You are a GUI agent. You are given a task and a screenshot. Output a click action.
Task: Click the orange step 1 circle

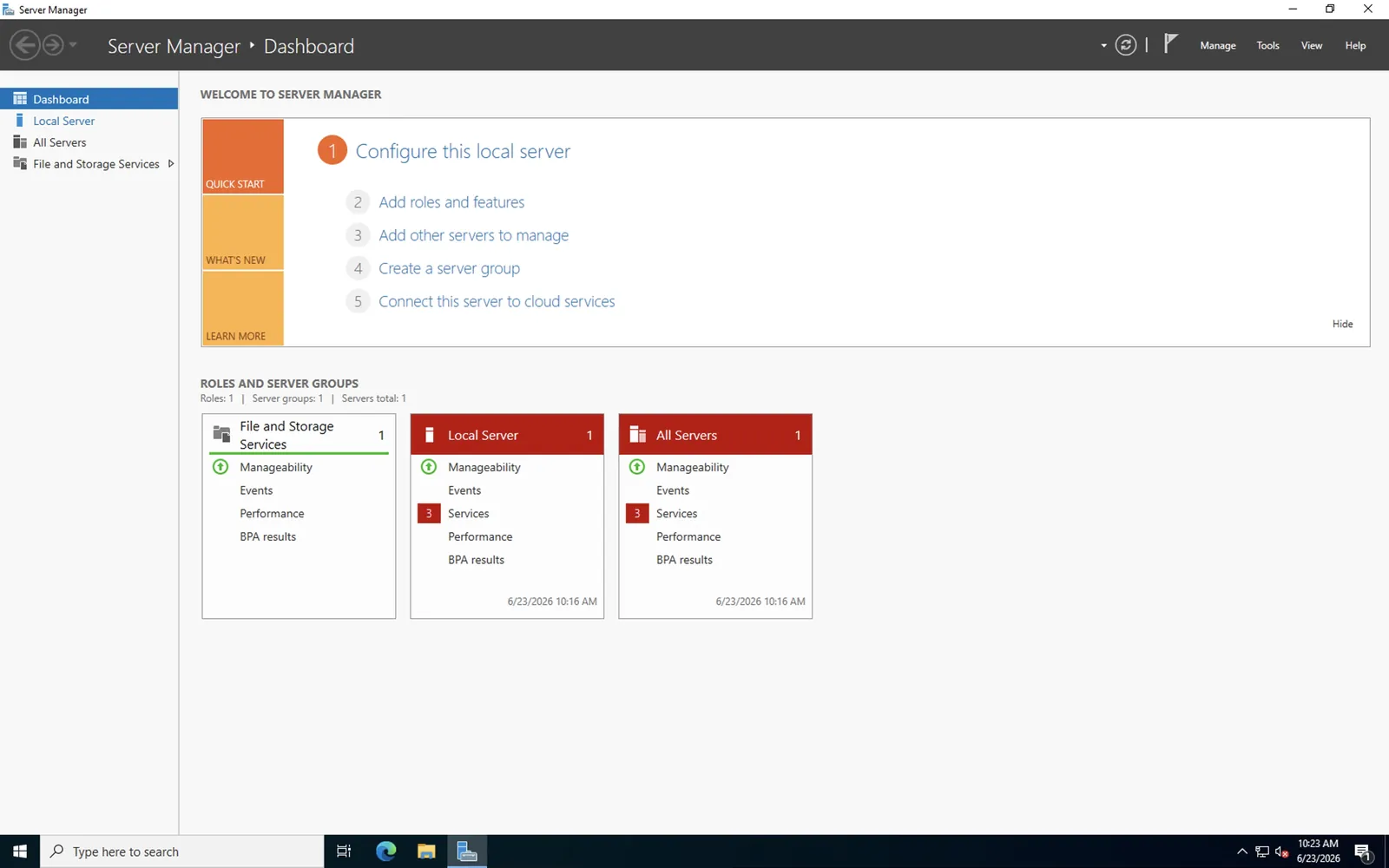click(332, 150)
